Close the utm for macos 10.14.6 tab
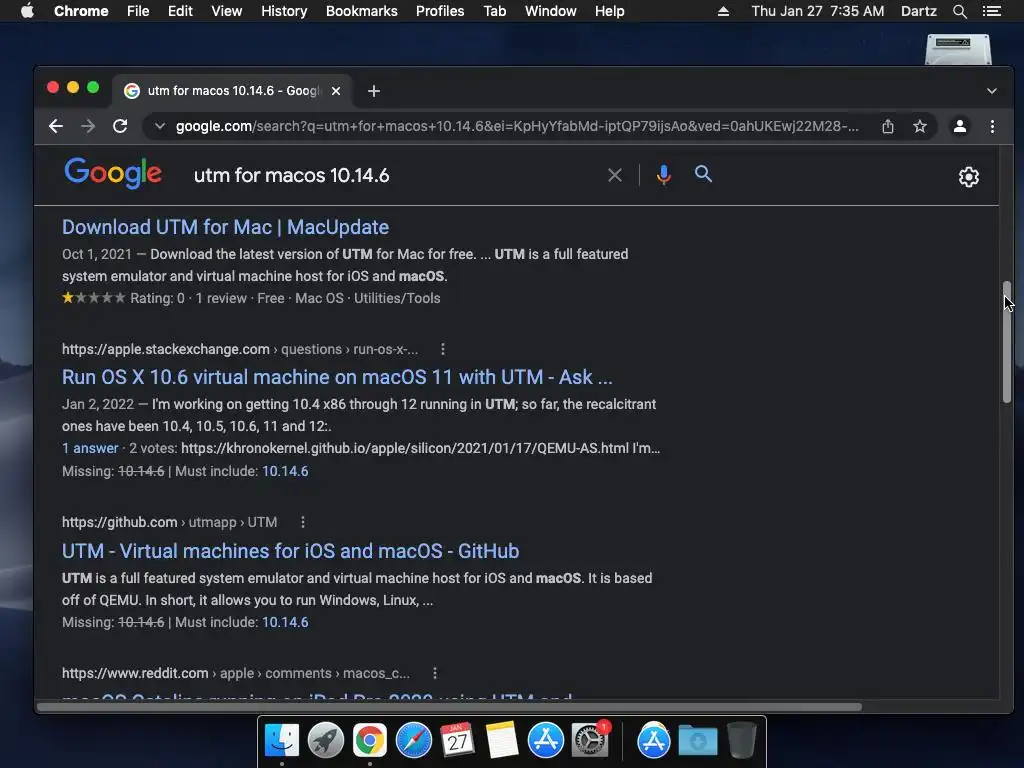 (336, 91)
